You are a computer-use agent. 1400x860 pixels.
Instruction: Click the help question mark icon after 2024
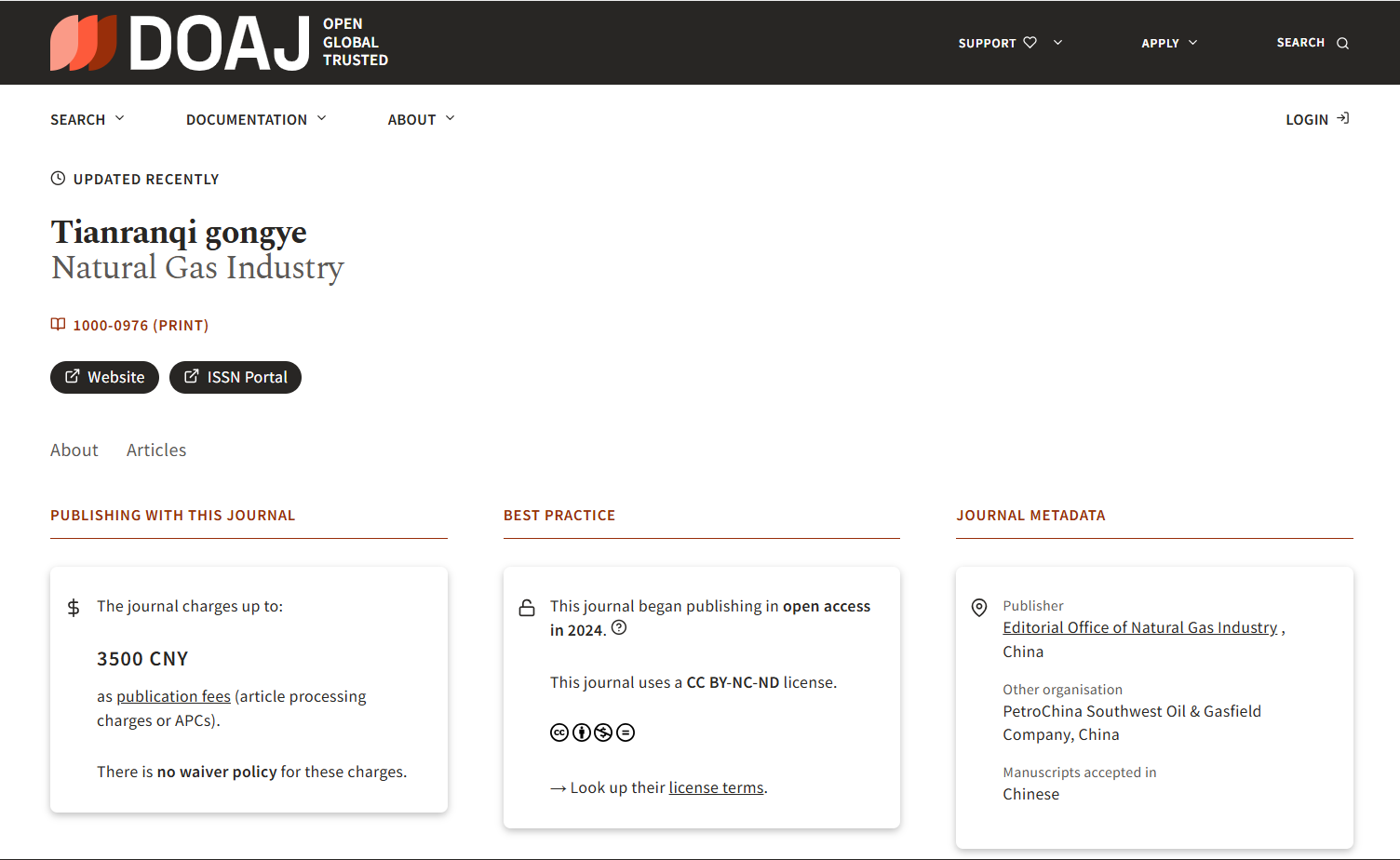tap(619, 628)
